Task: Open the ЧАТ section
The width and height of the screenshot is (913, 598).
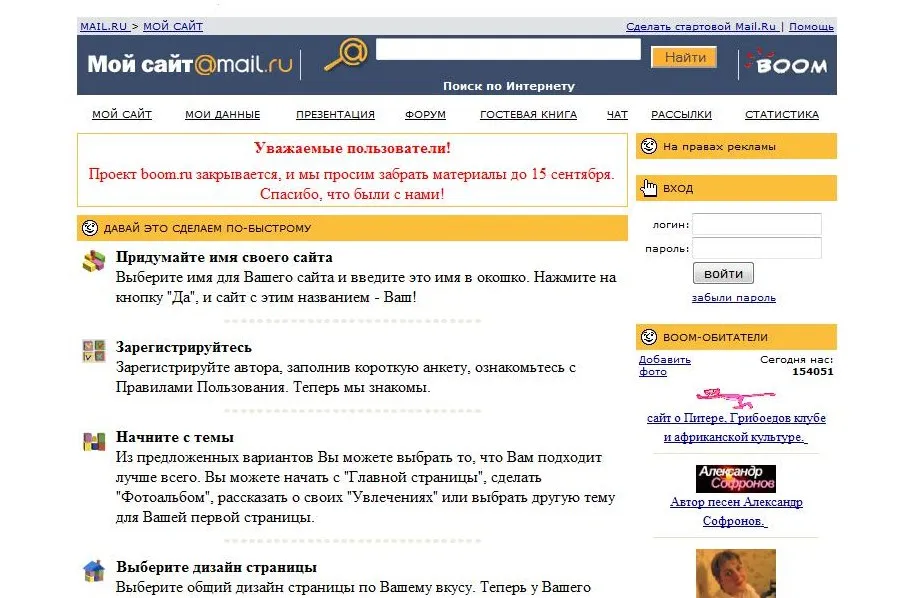Action: (617, 115)
